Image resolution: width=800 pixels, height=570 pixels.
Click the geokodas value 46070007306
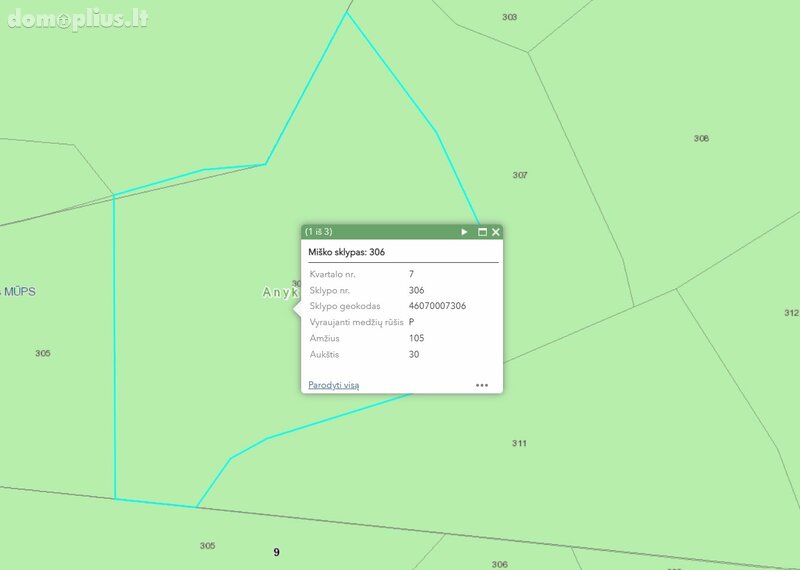tap(437, 306)
